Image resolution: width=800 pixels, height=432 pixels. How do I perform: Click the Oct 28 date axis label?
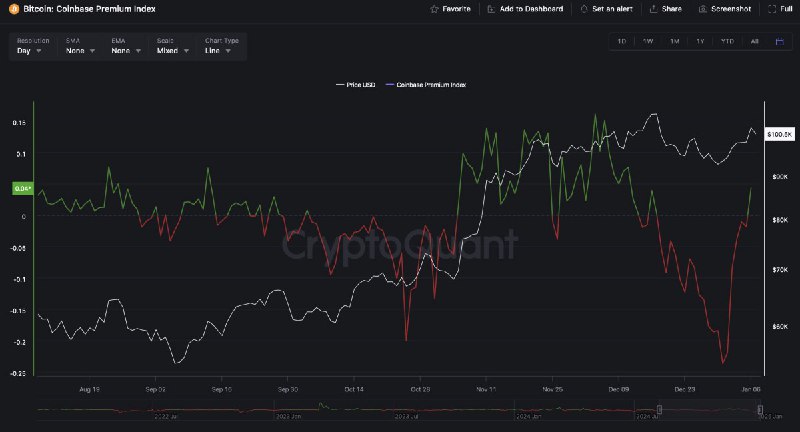click(x=420, y=389)
